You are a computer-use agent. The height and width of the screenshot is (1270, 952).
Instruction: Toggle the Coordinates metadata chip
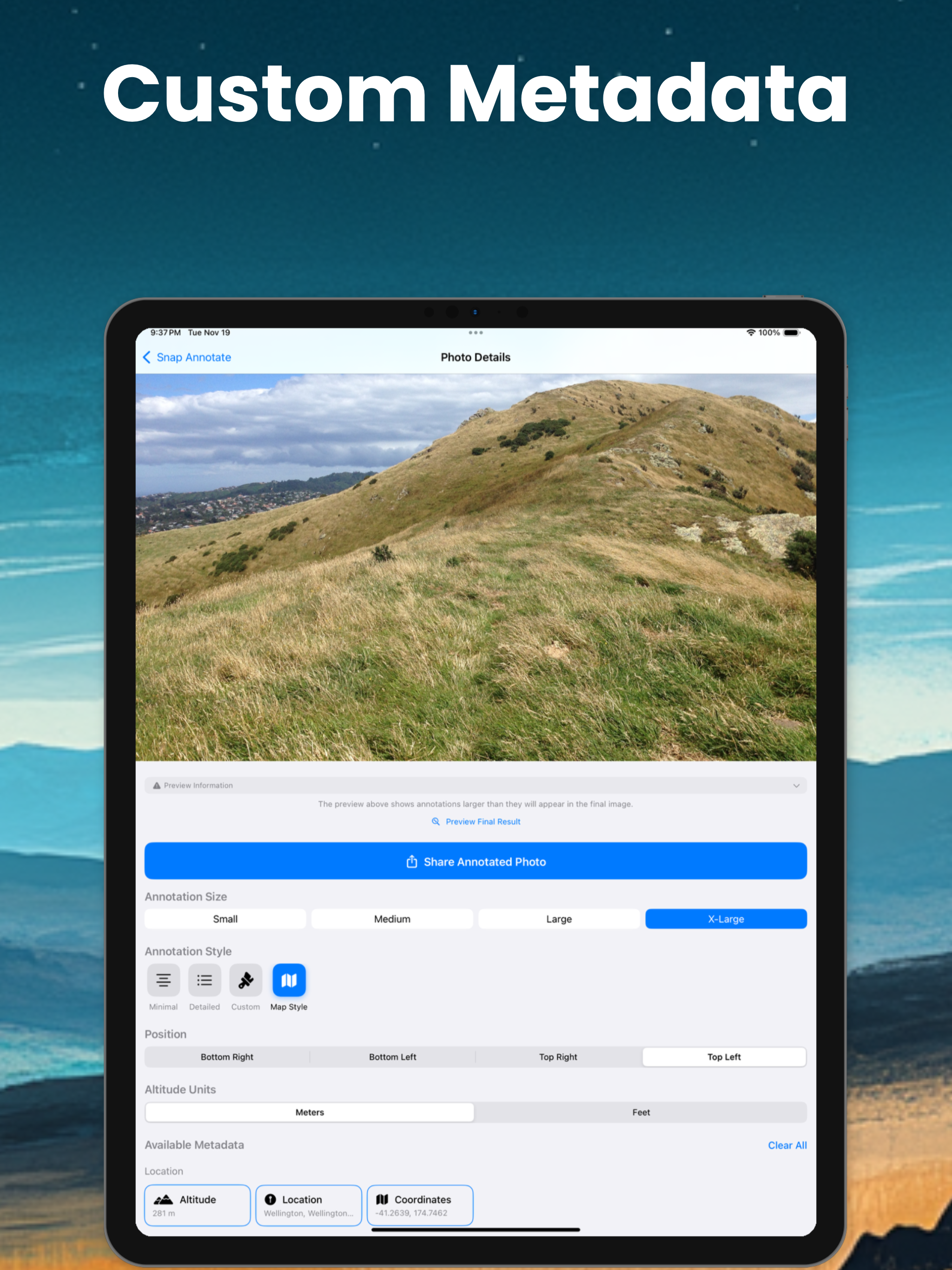click(x=420, y=1205)
